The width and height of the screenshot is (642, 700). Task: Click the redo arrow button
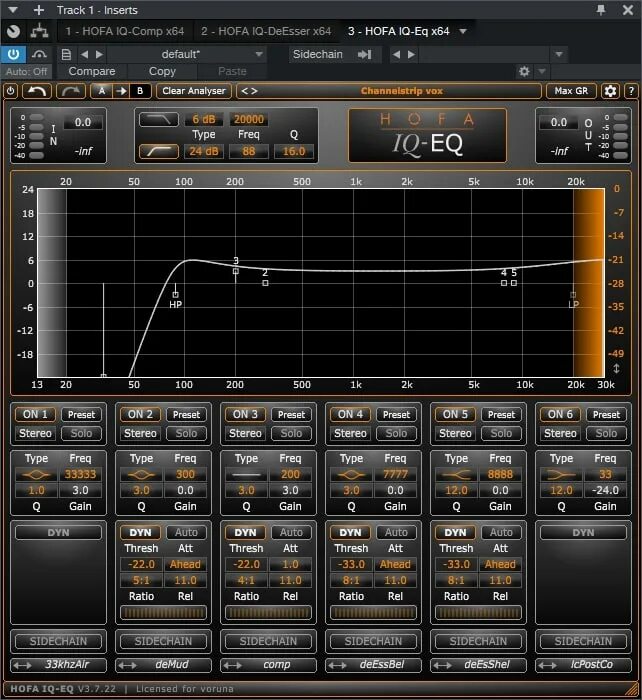coord(71,91)
